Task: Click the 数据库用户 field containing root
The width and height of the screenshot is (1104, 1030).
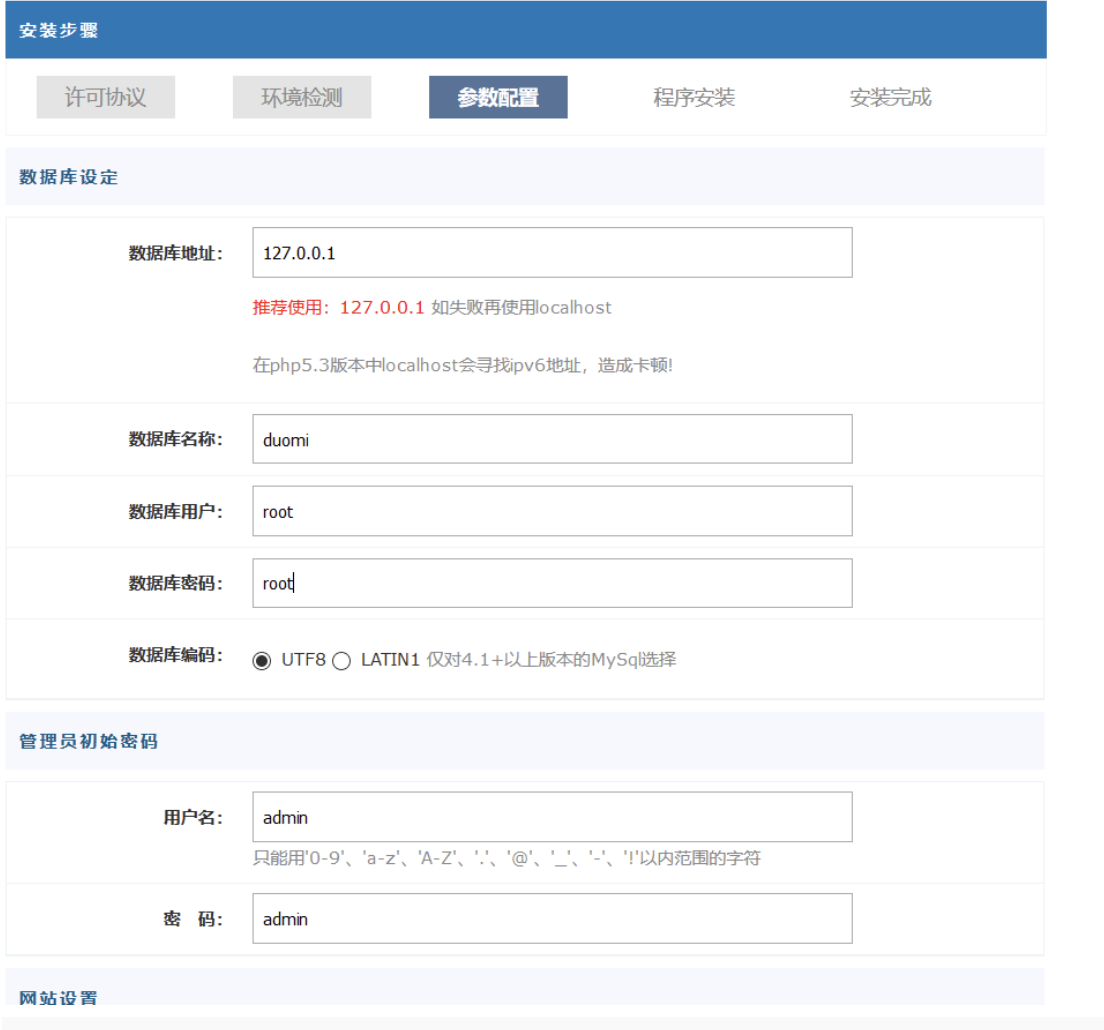Action: (x=553, y=511)
